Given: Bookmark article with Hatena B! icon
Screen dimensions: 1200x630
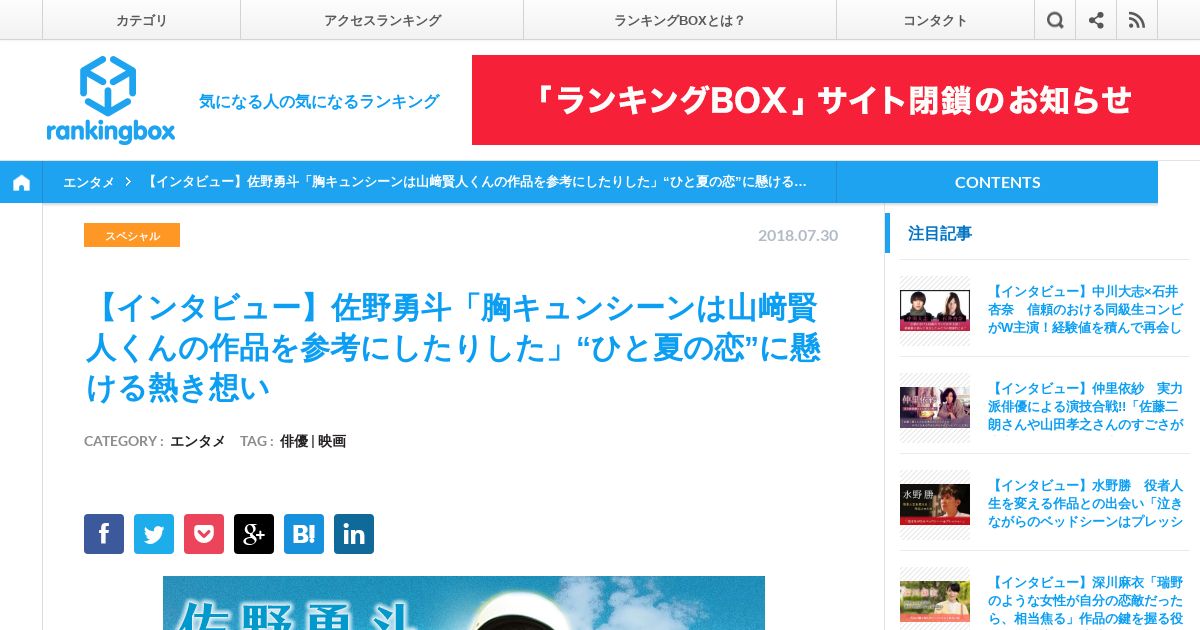Looking at the screenshot, I should (304, 534).
